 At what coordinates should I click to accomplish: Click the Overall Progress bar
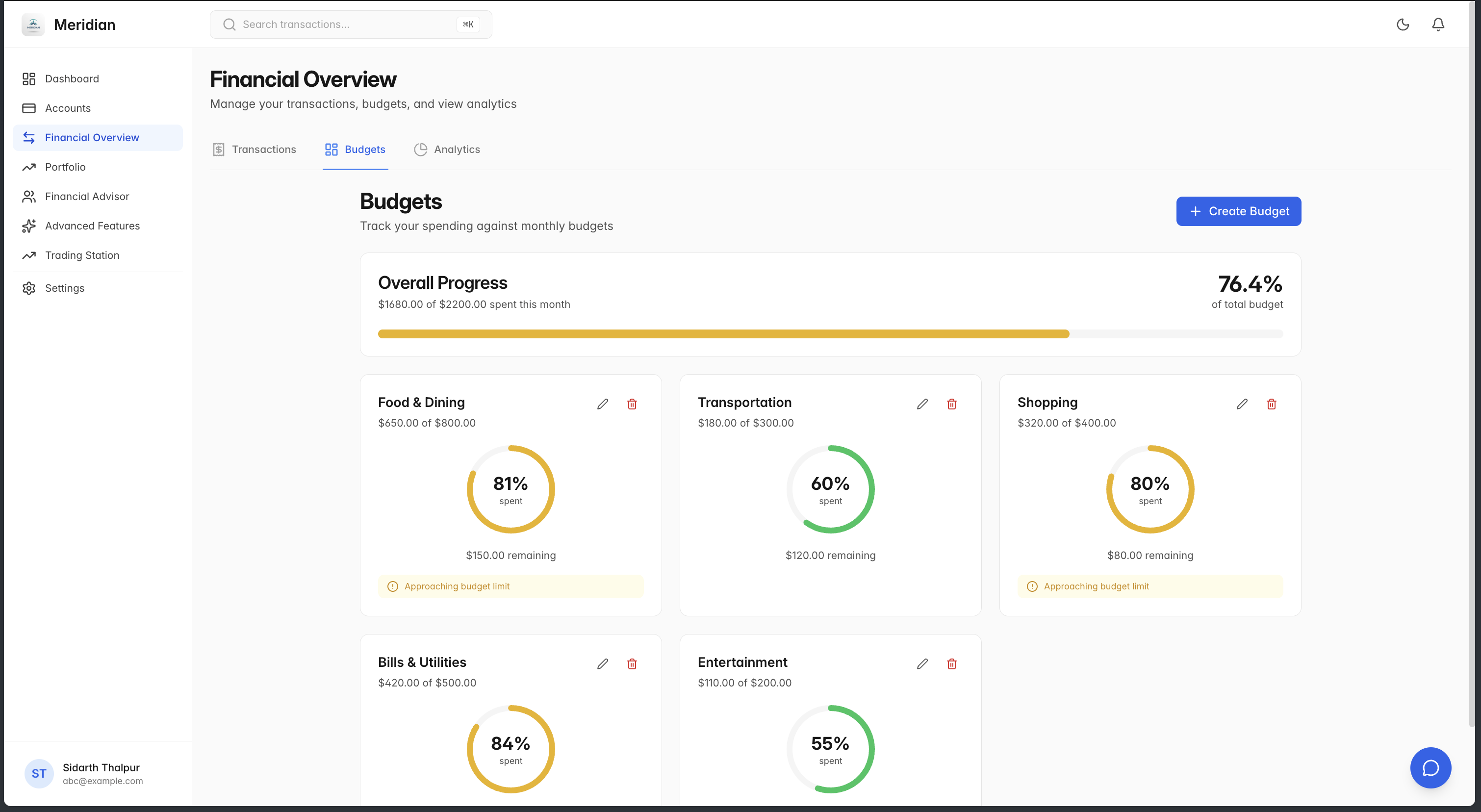[830, 334]
